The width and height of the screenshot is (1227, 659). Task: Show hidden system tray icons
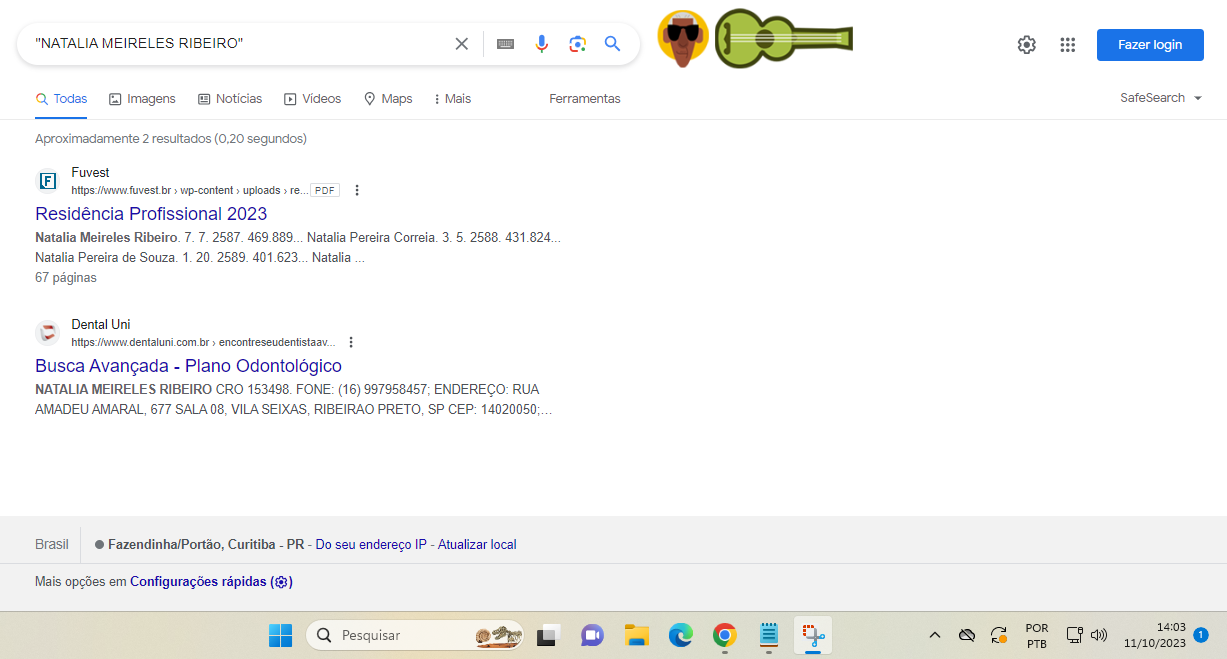pos(935,635)
